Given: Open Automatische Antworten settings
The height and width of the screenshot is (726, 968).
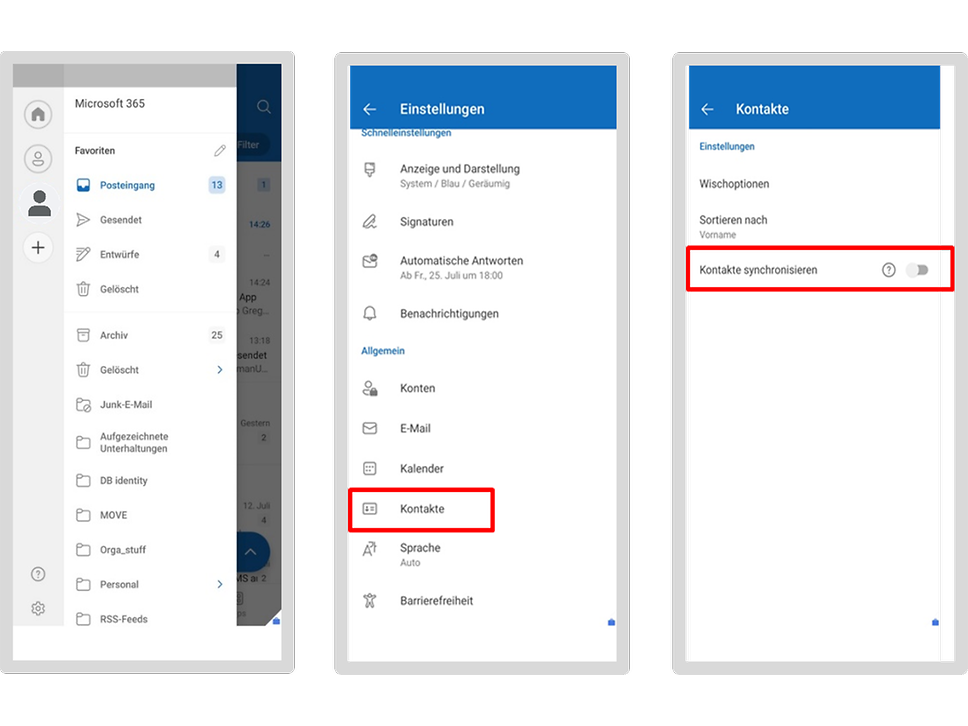Looking at the screenshot, I should [x=483, y=267].
